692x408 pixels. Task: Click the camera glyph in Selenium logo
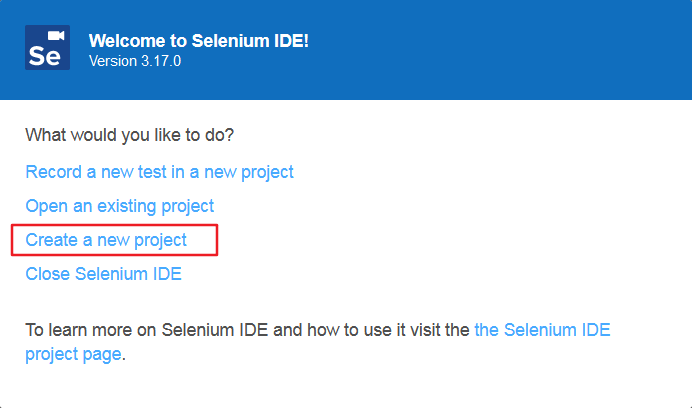tap(56, 36)
